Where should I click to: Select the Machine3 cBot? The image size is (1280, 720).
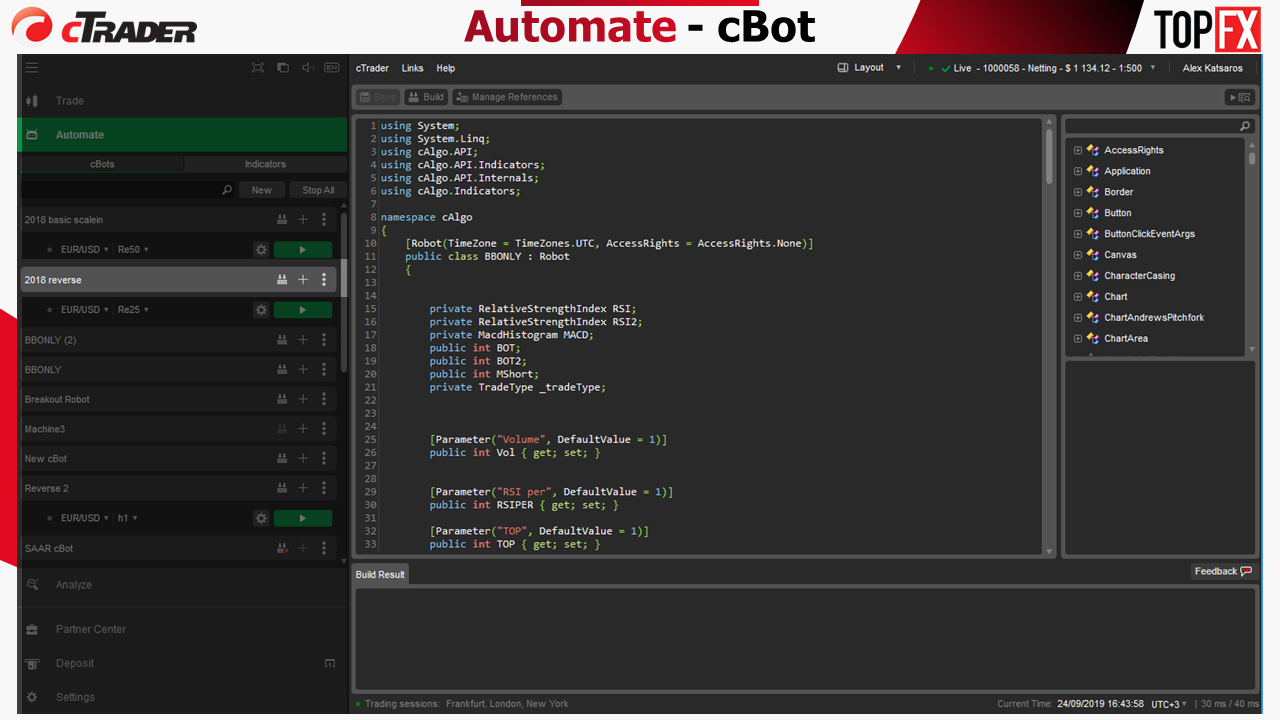(180, 429)
